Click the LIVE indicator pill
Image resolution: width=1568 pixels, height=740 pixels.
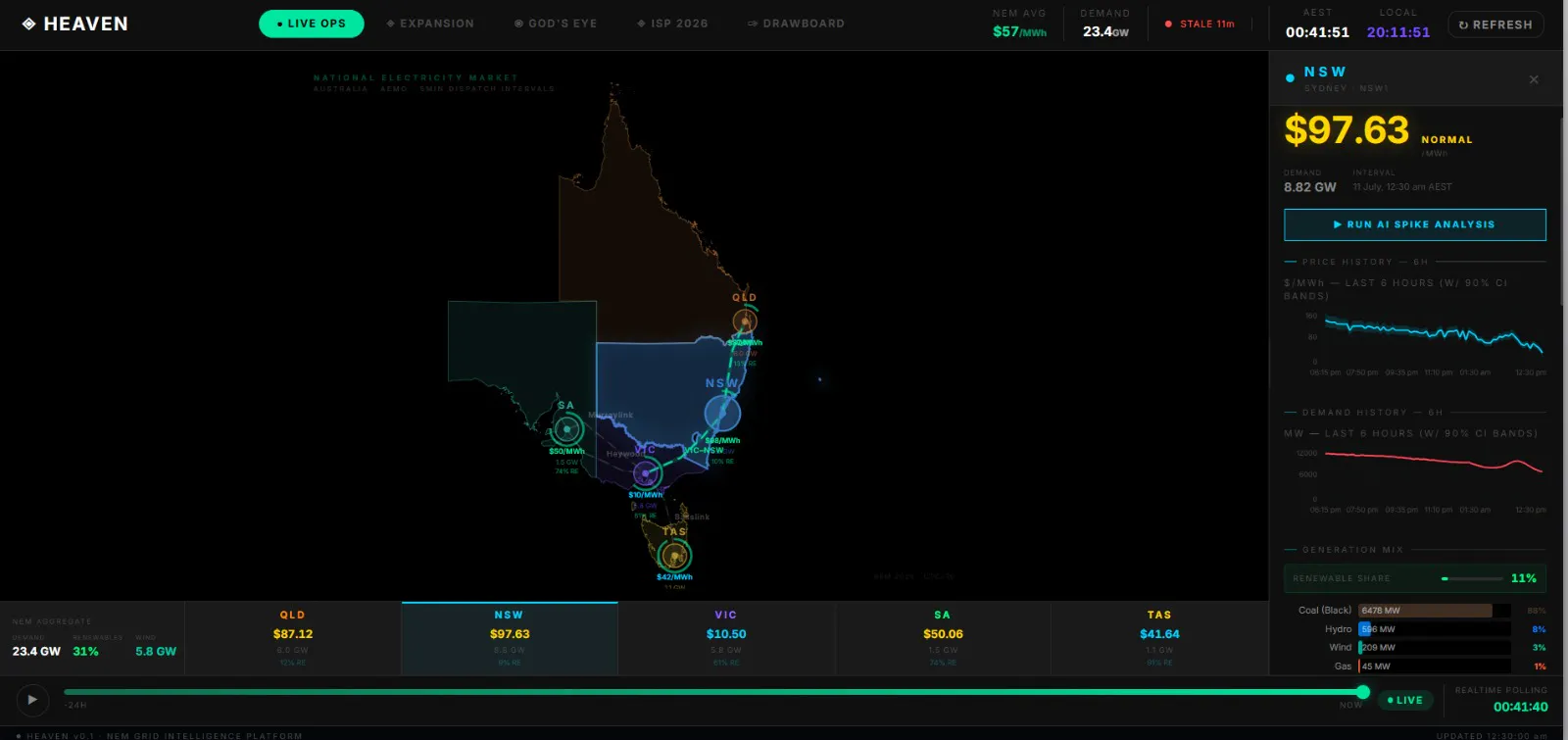click(x=1405, y=700)
